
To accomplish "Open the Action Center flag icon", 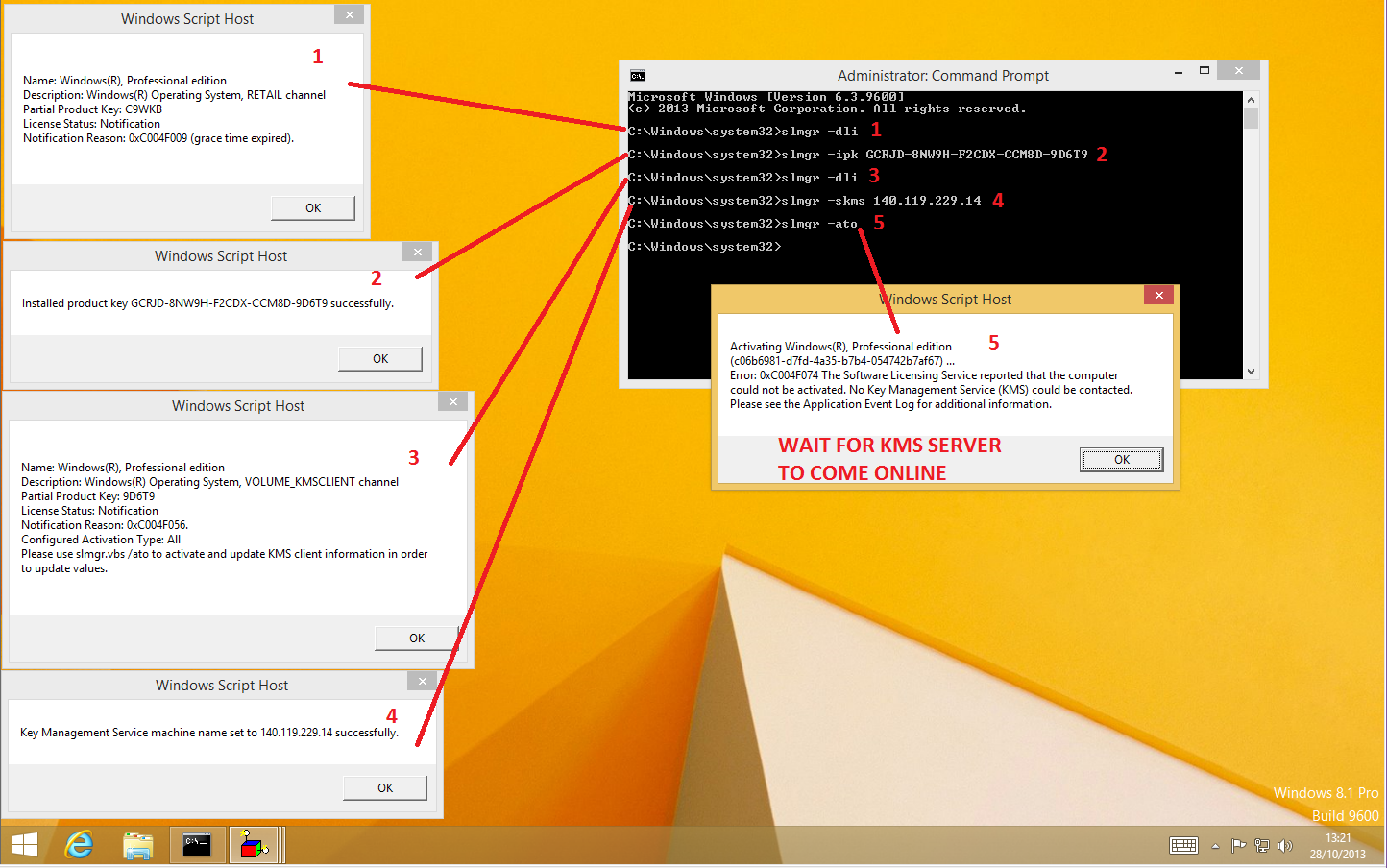I will click(x=1238, y=846).
